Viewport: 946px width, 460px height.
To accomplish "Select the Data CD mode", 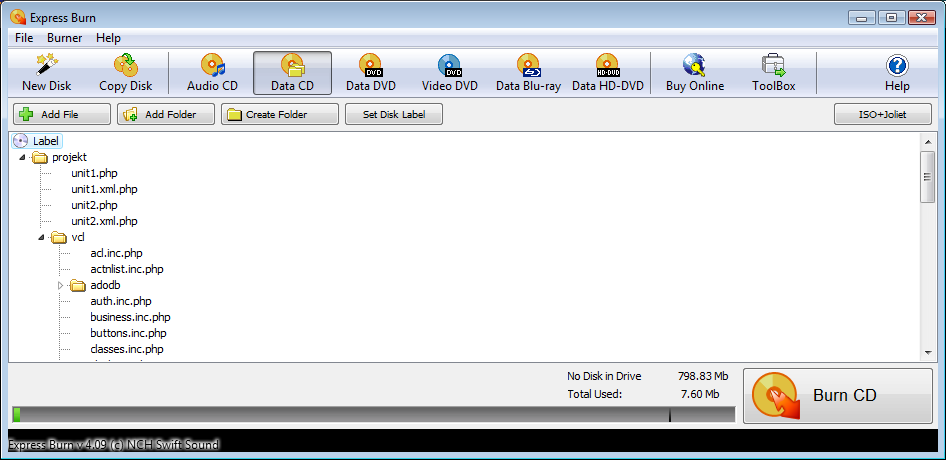I will (293, 73).
